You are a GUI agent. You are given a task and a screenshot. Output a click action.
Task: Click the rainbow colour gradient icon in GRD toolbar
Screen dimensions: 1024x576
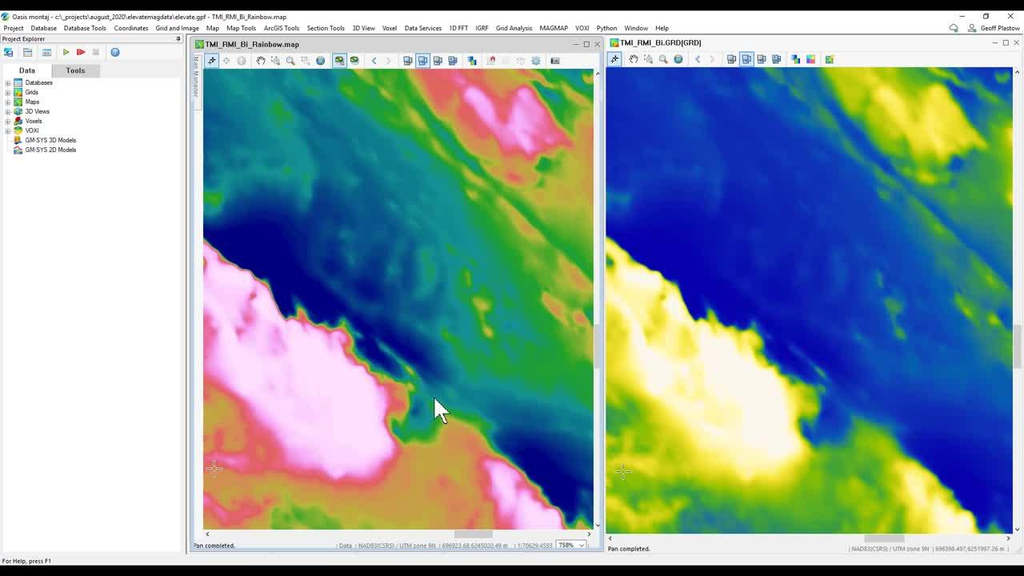[810, 59]
